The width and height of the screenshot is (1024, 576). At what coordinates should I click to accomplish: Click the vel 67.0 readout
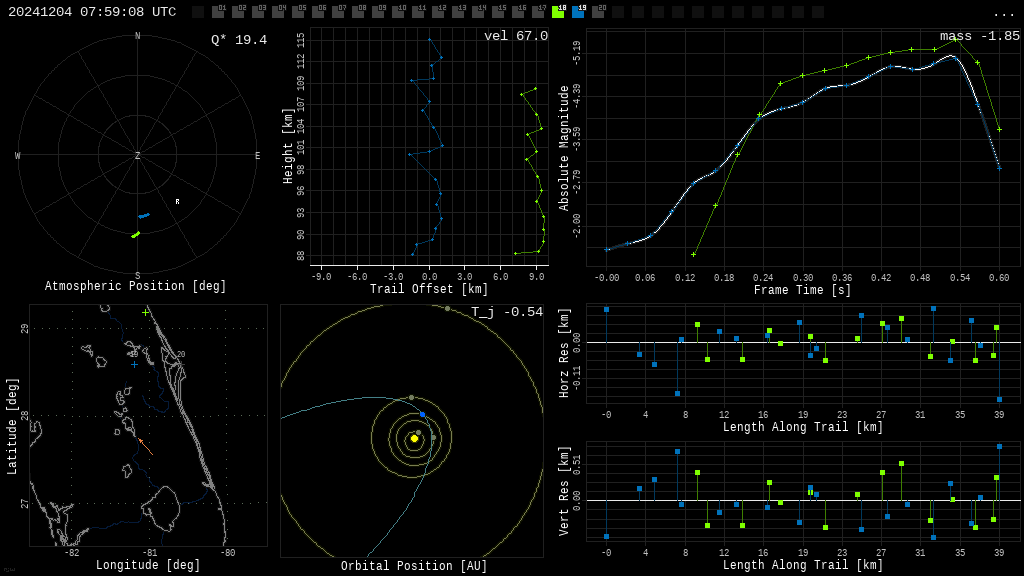(516, 36)
